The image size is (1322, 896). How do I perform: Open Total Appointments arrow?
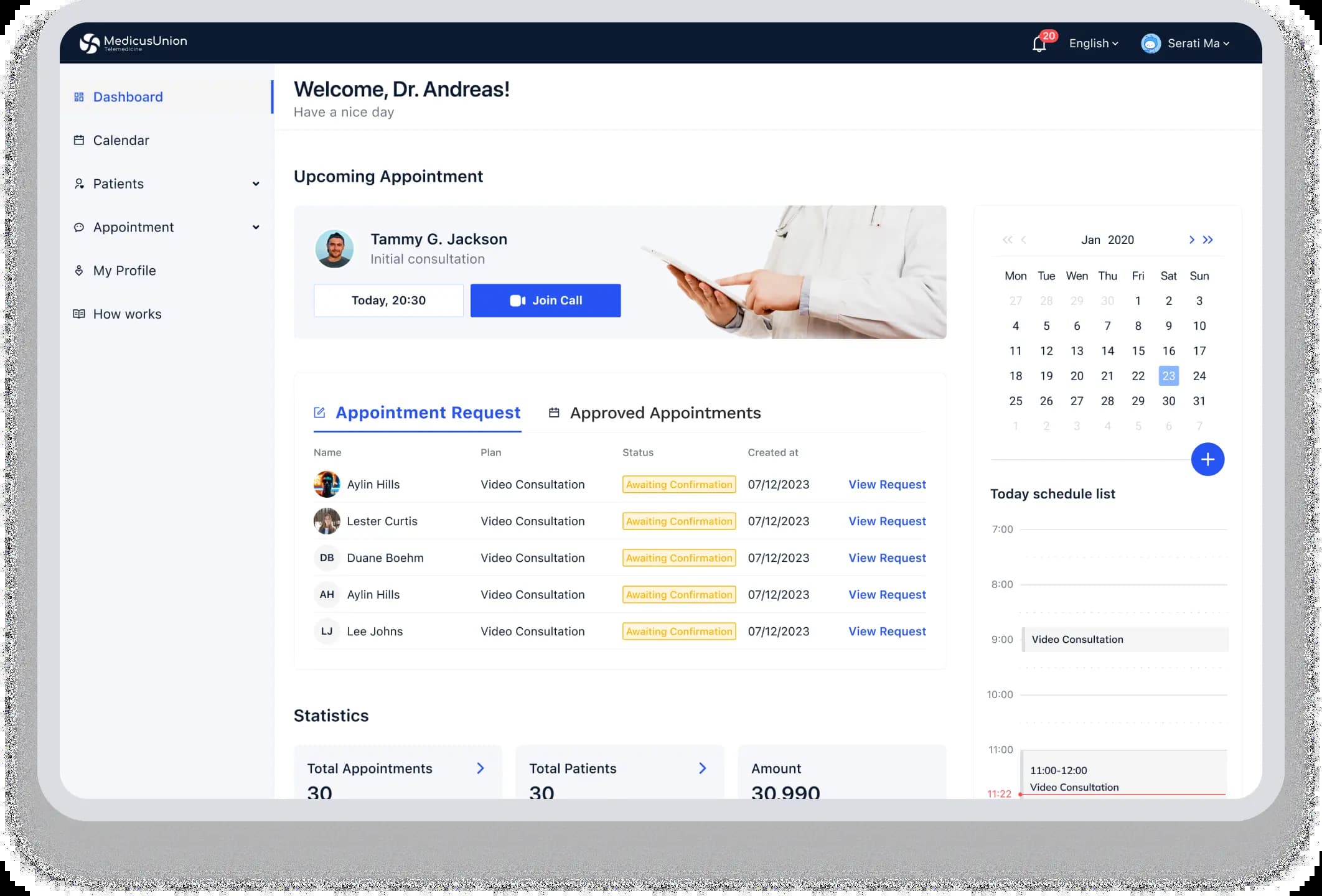pos(481,768)
